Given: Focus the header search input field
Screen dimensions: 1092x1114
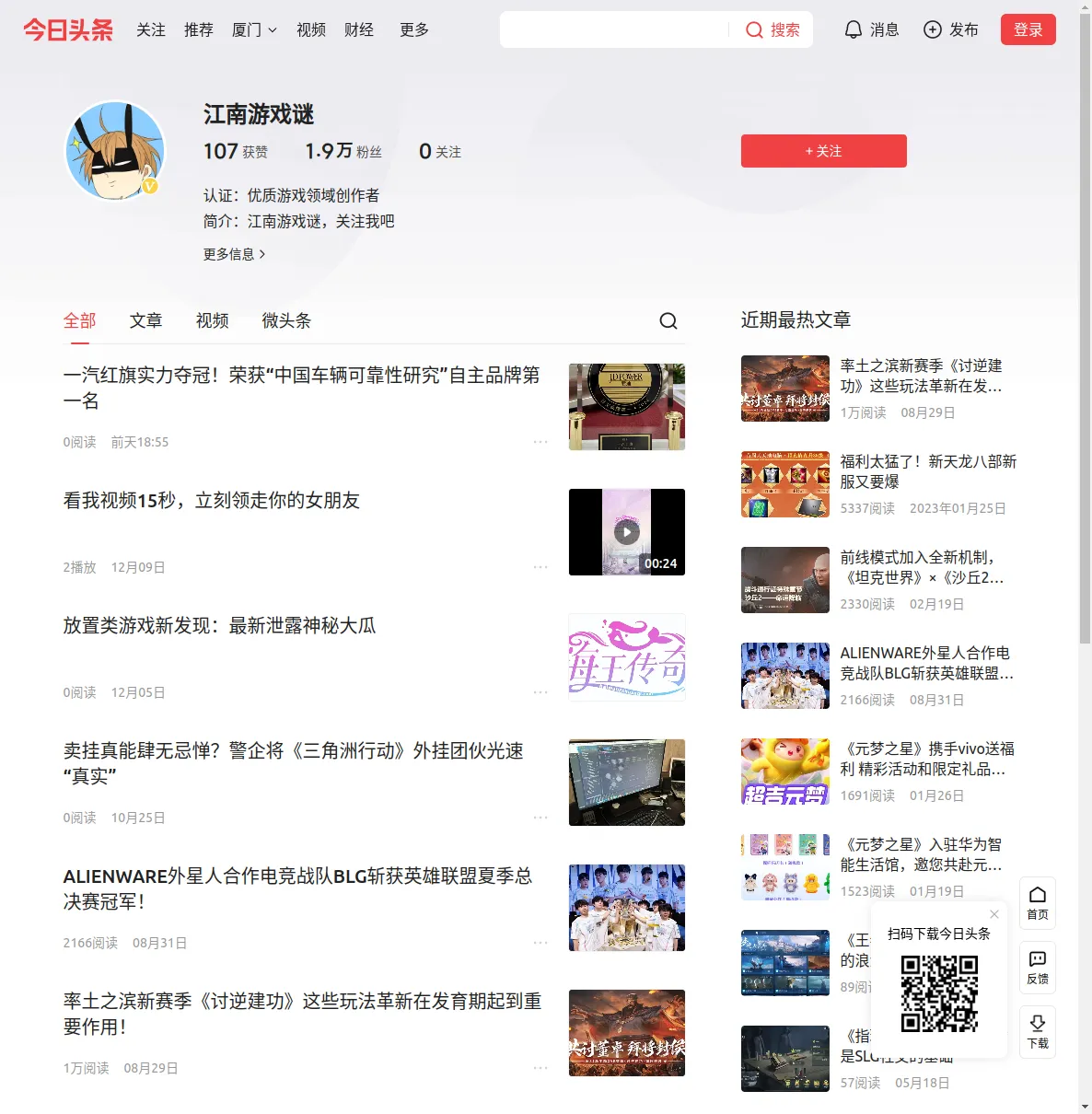Looking at the screenshot, I should [x=614, y=29].
